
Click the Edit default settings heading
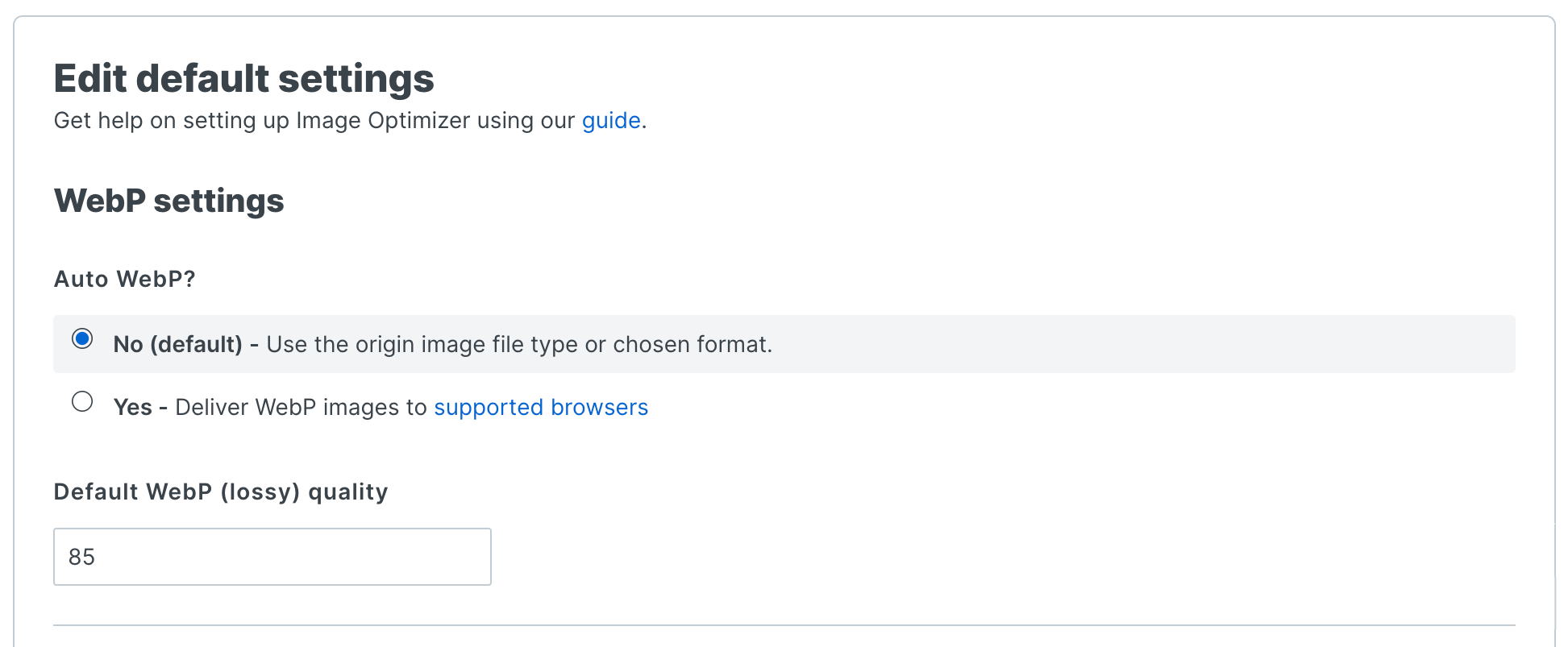(243, 78)
